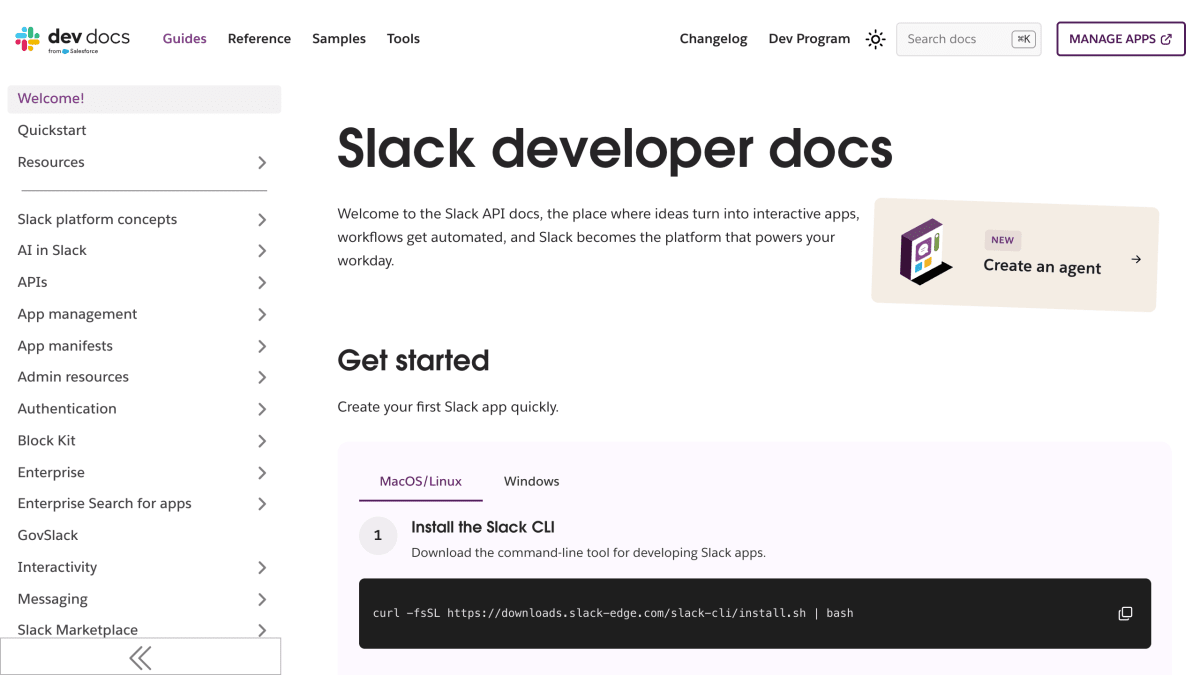Copy the curl install command
1200x675 pixels.
[x=1125, y=613]
